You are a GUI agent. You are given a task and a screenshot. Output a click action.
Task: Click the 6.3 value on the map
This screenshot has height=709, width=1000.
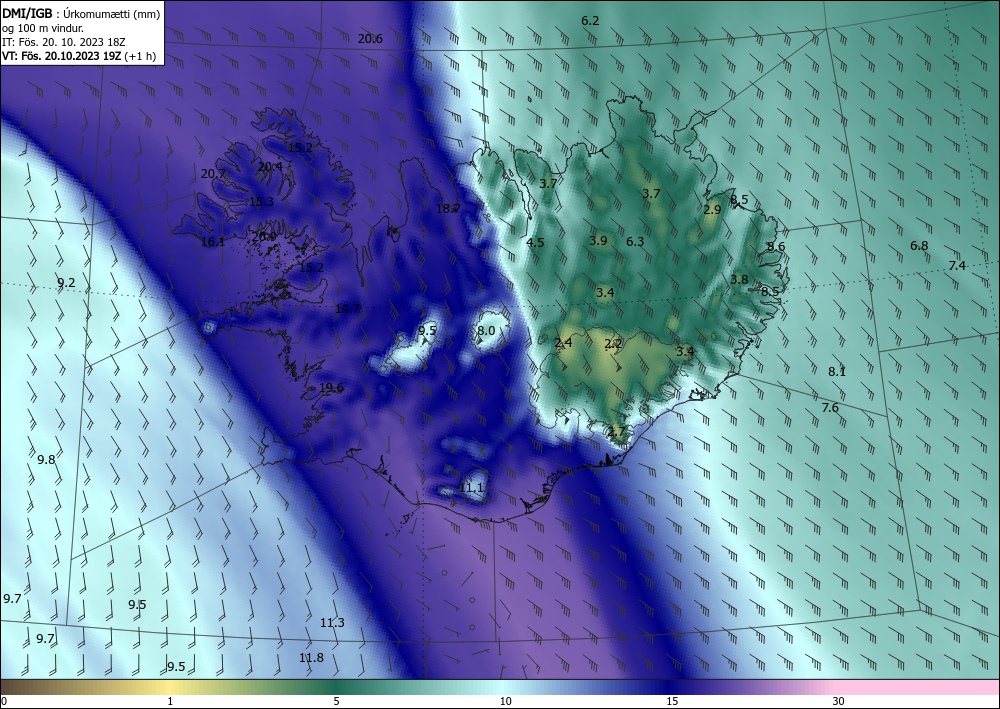tap(635, 242)
